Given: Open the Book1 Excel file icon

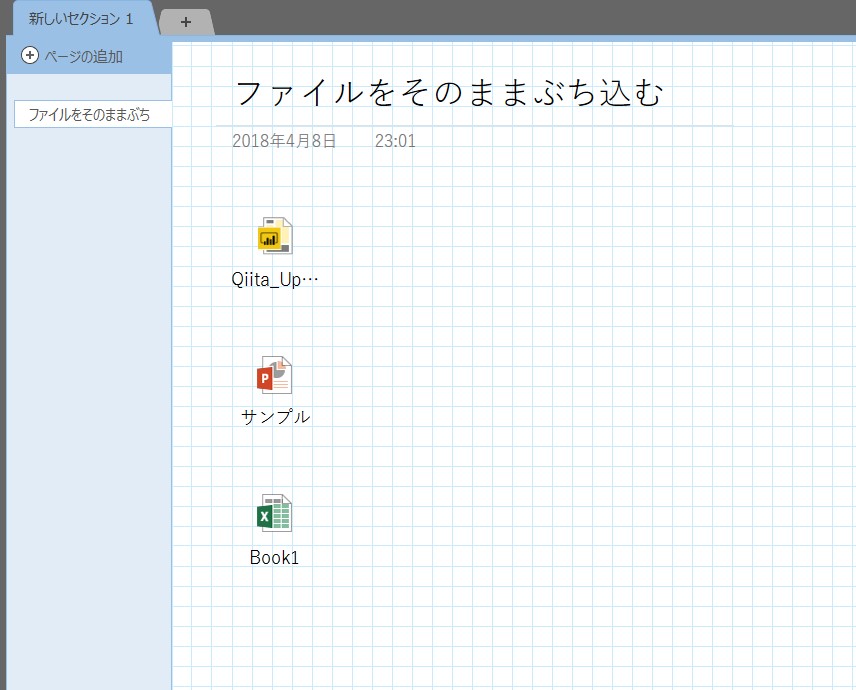Looking at the screenshot, I should click(275, 513).
